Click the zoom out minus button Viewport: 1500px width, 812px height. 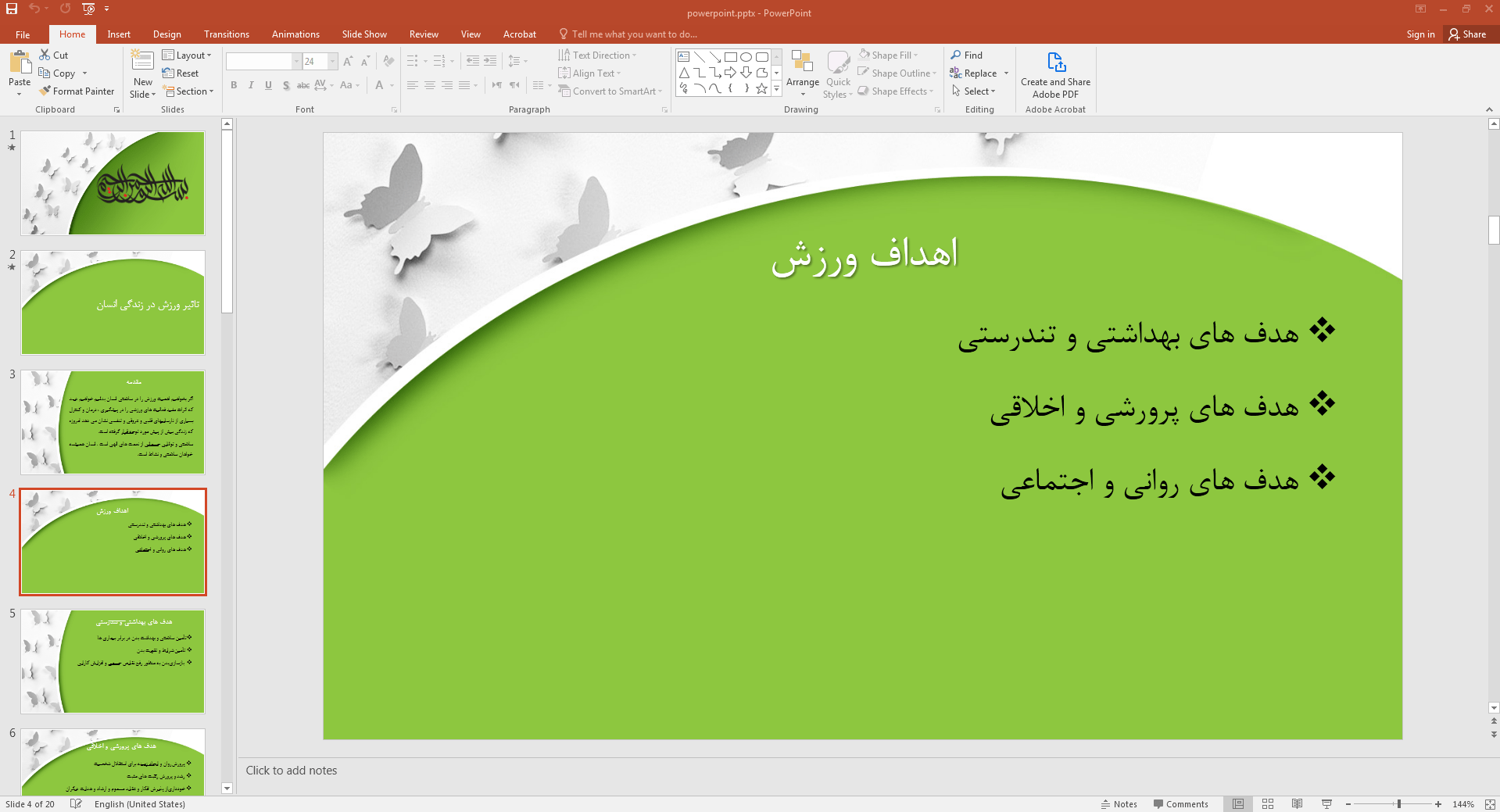[x=1348, y=803]
